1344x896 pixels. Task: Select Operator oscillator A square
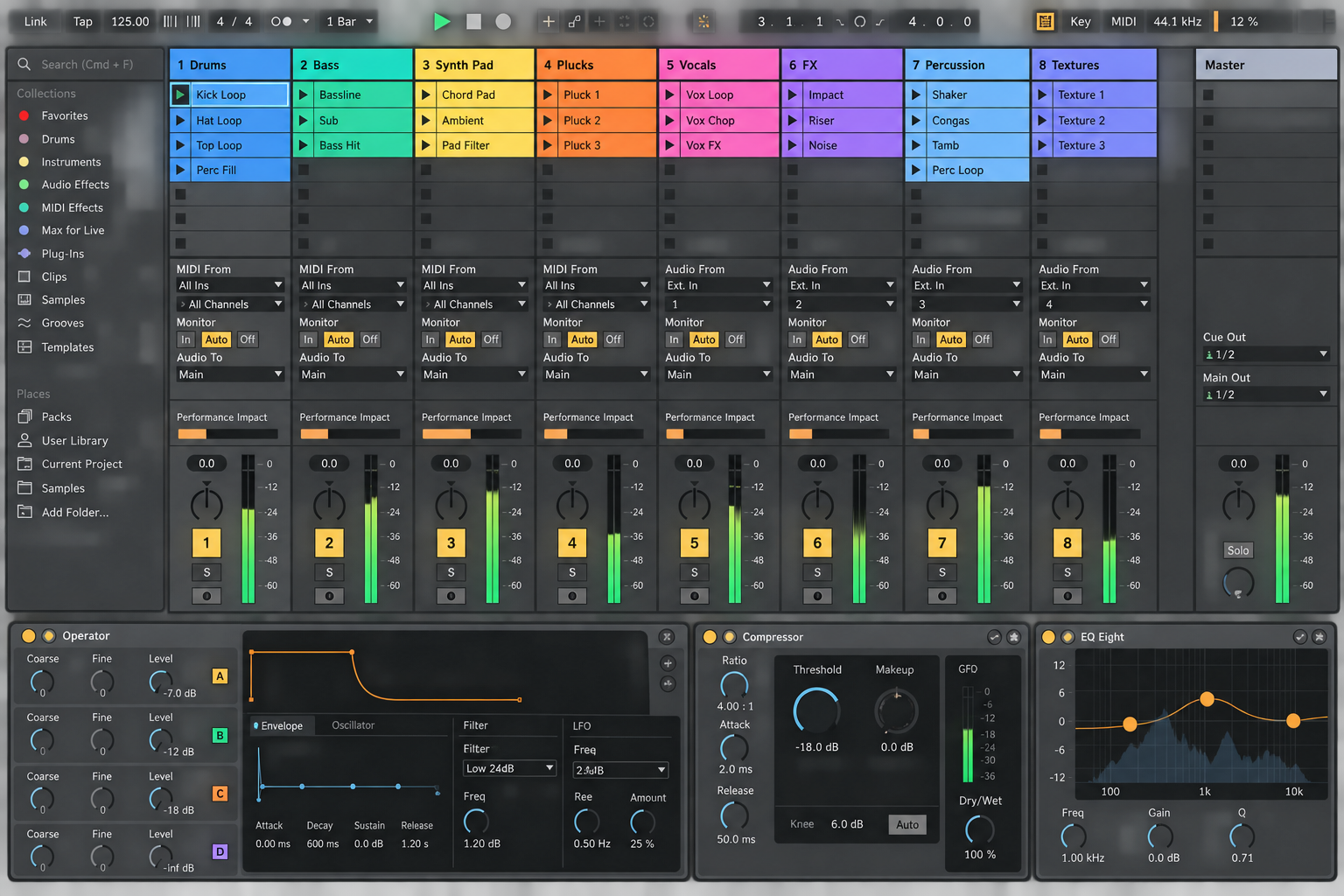point(220,676)
